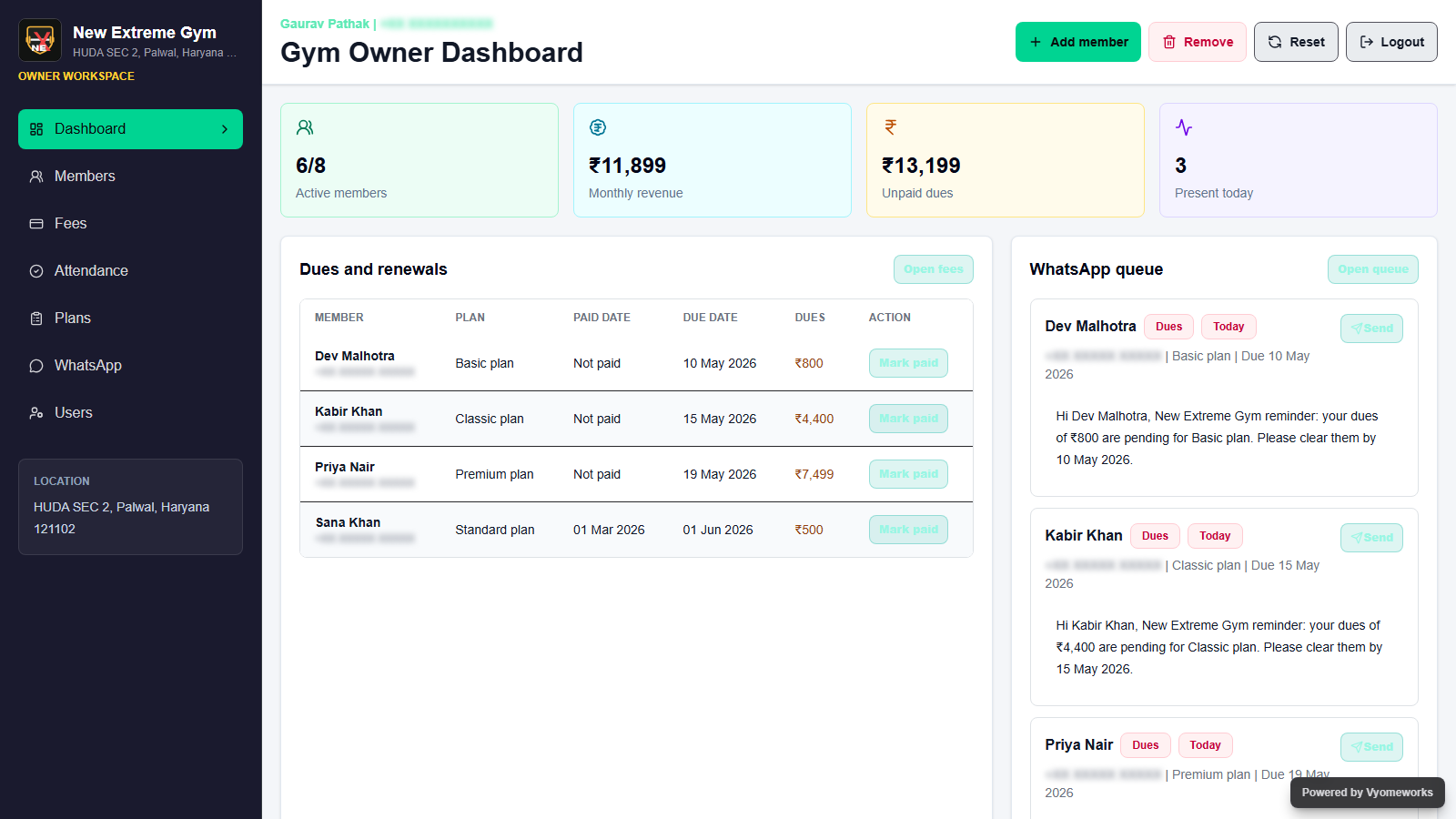
Task: Open the Users section
Action: click(130, 413)
